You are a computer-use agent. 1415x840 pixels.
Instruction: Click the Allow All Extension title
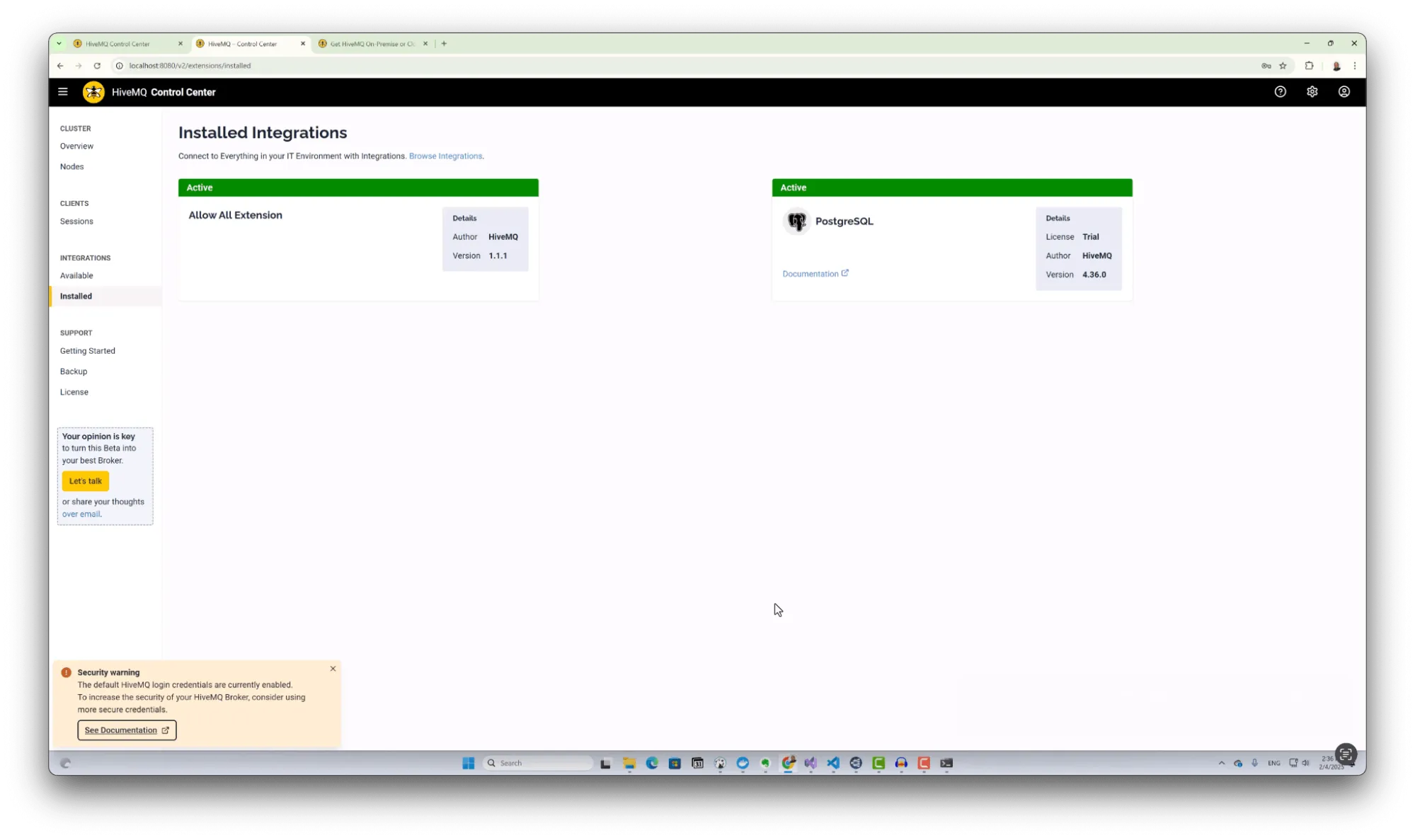[235, 216]
